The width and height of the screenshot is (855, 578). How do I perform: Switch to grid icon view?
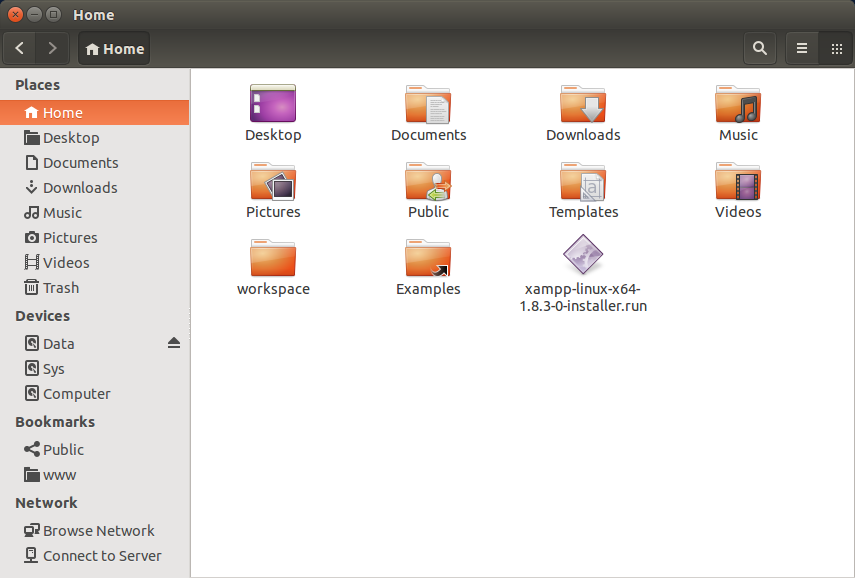pos(836,48)
